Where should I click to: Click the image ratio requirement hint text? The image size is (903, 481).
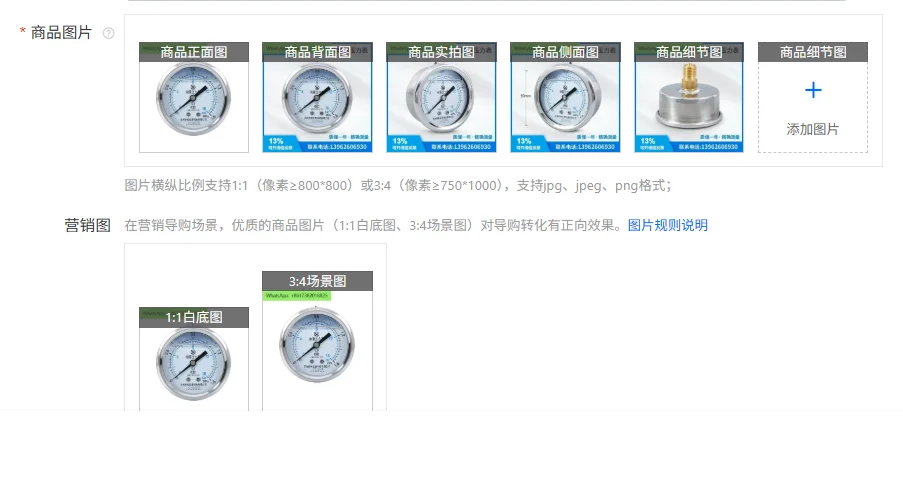pos(398,185)
